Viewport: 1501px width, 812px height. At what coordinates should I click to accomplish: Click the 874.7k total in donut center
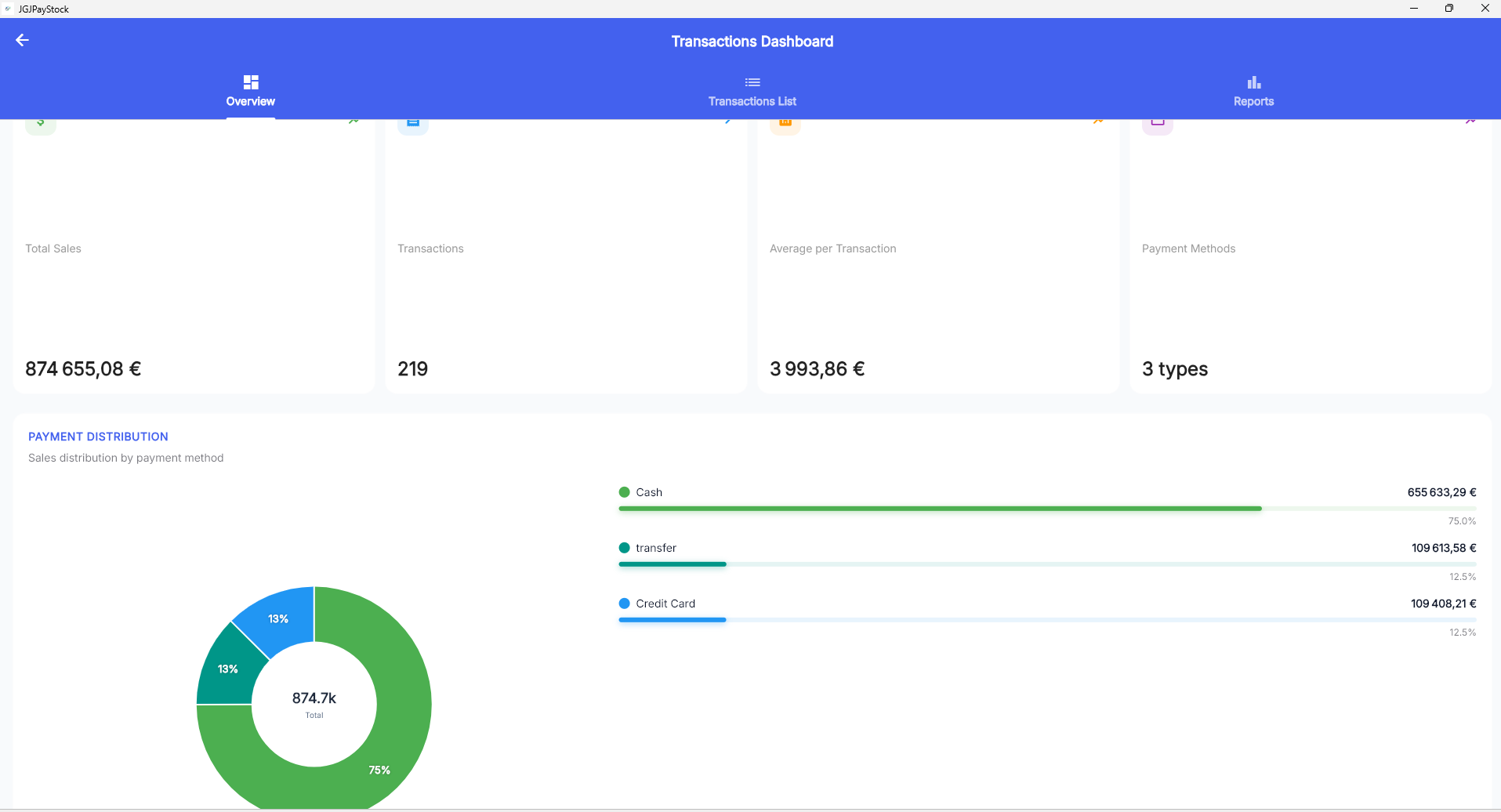314,698
